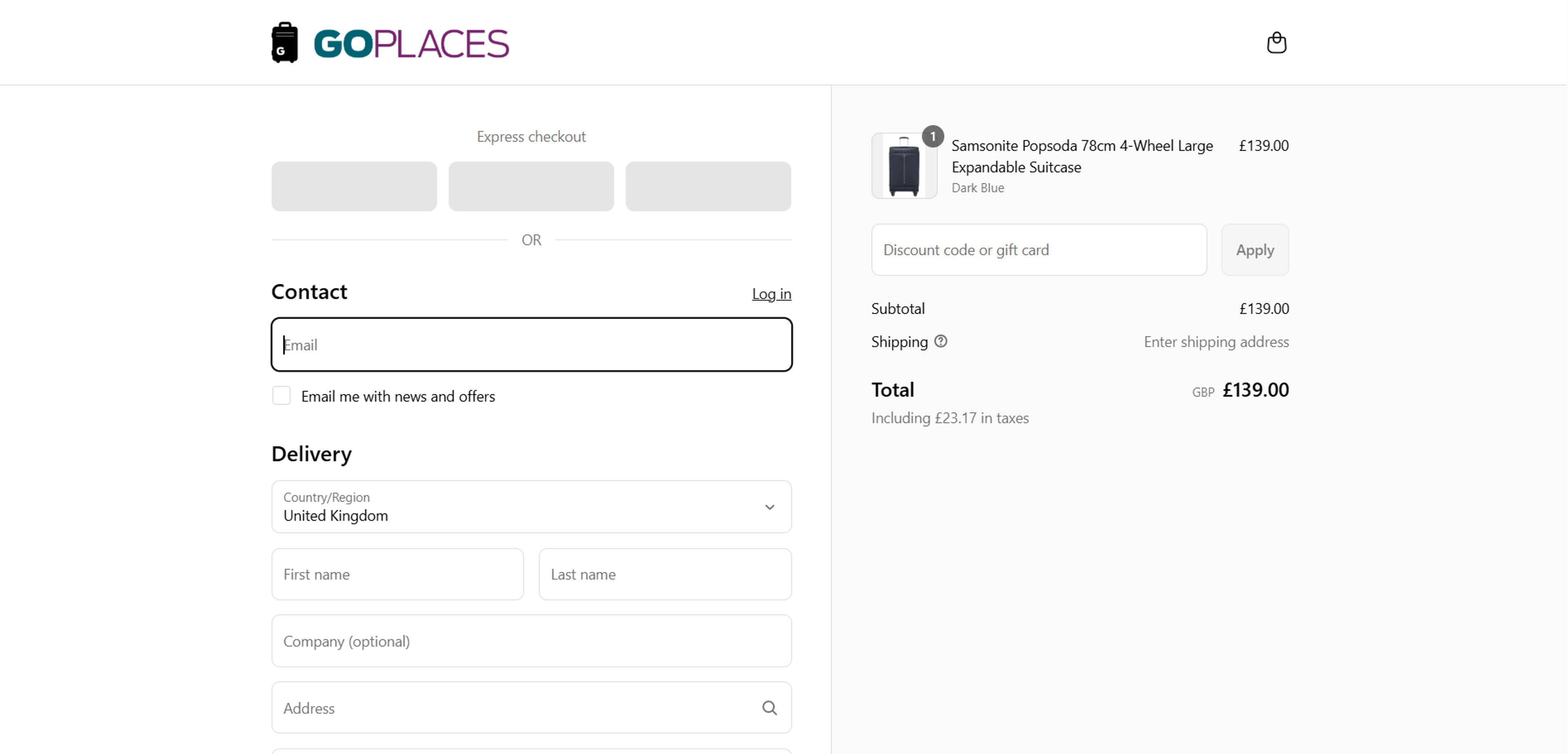Viewport: 1568px width, 754px height.
Task: Click the Delivery section heading
Action: [x=312, y=454]
